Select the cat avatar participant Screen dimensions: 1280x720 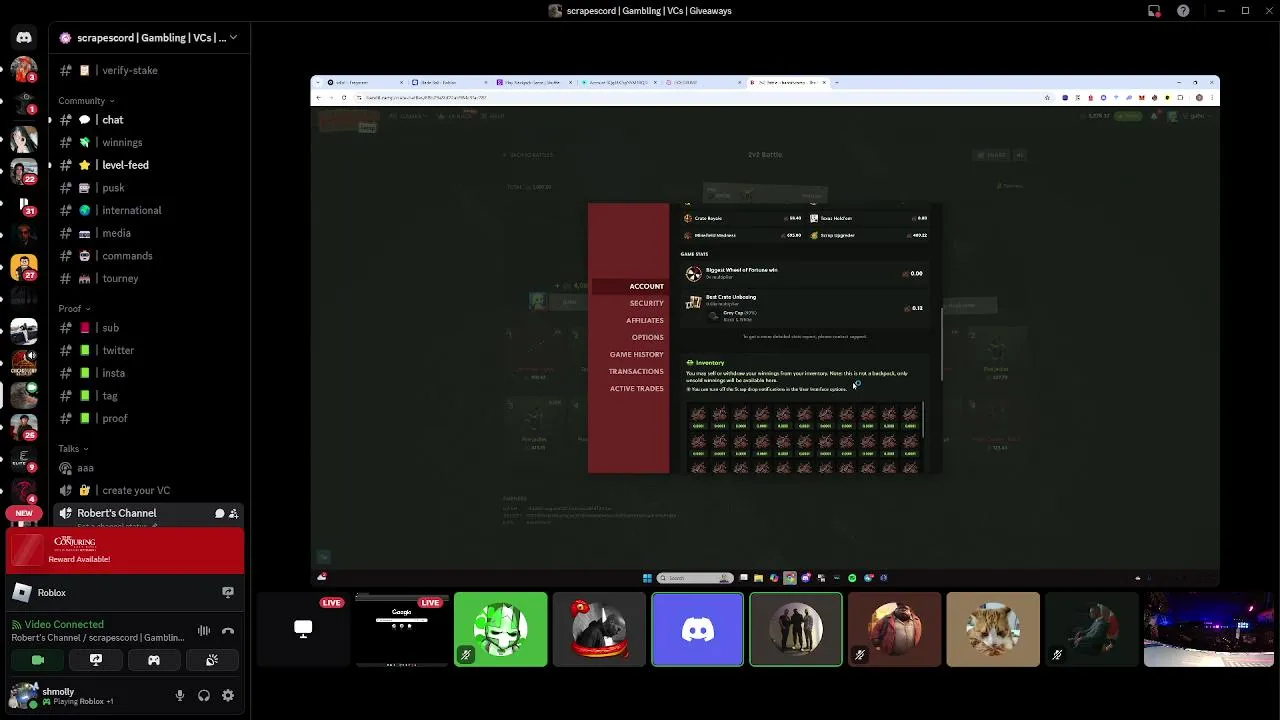pyautogui.click(x=993, y=629)
